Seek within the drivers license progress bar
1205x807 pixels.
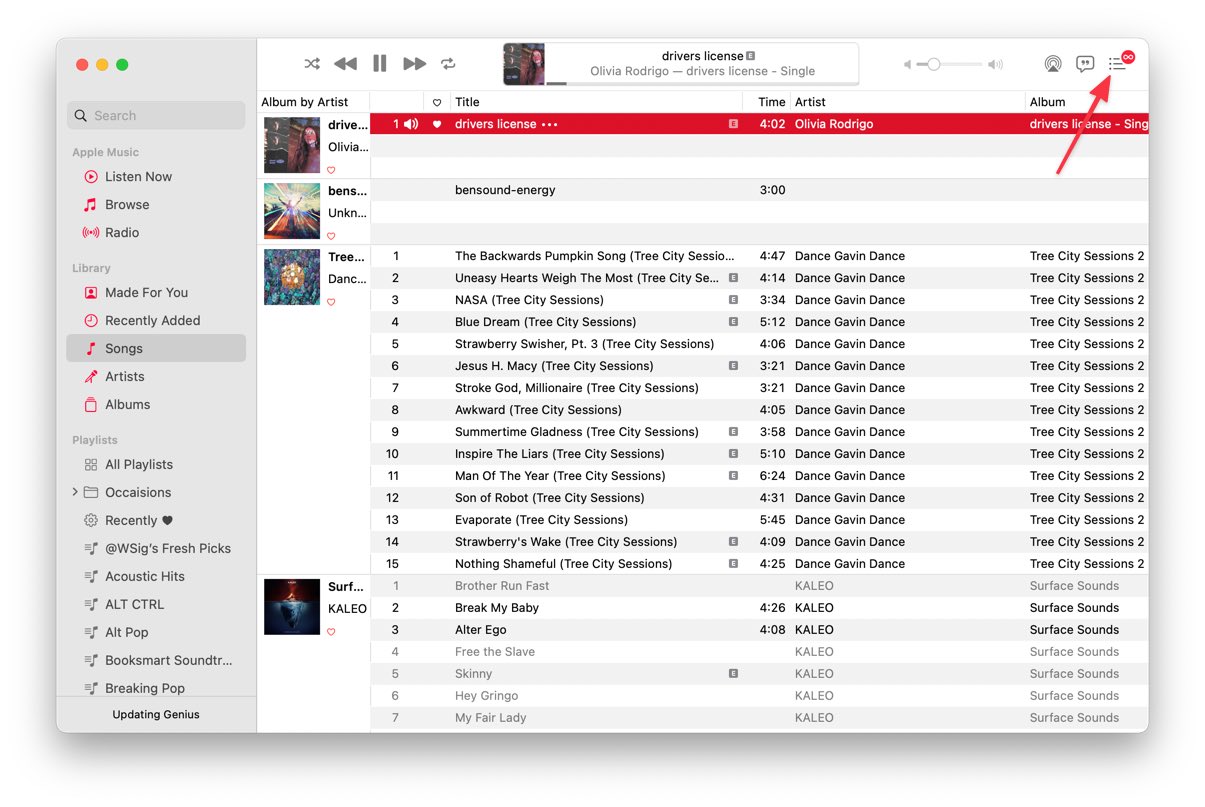702,84
